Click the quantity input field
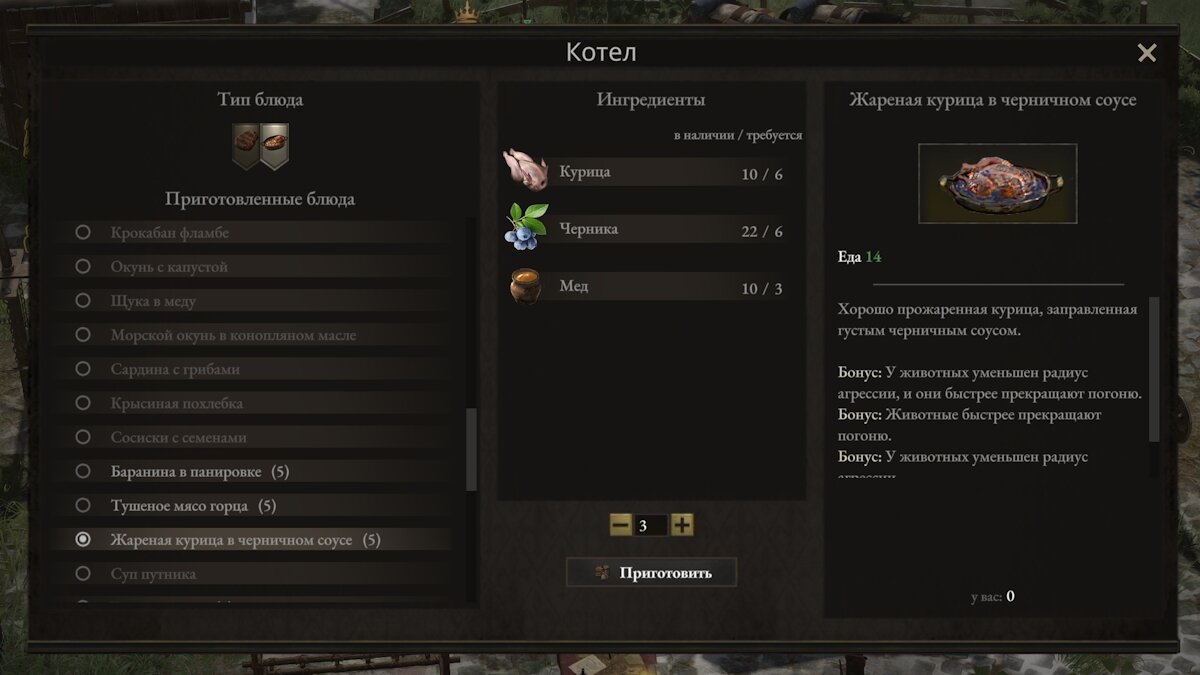1200x675 pixels. (x=651, y=525)
